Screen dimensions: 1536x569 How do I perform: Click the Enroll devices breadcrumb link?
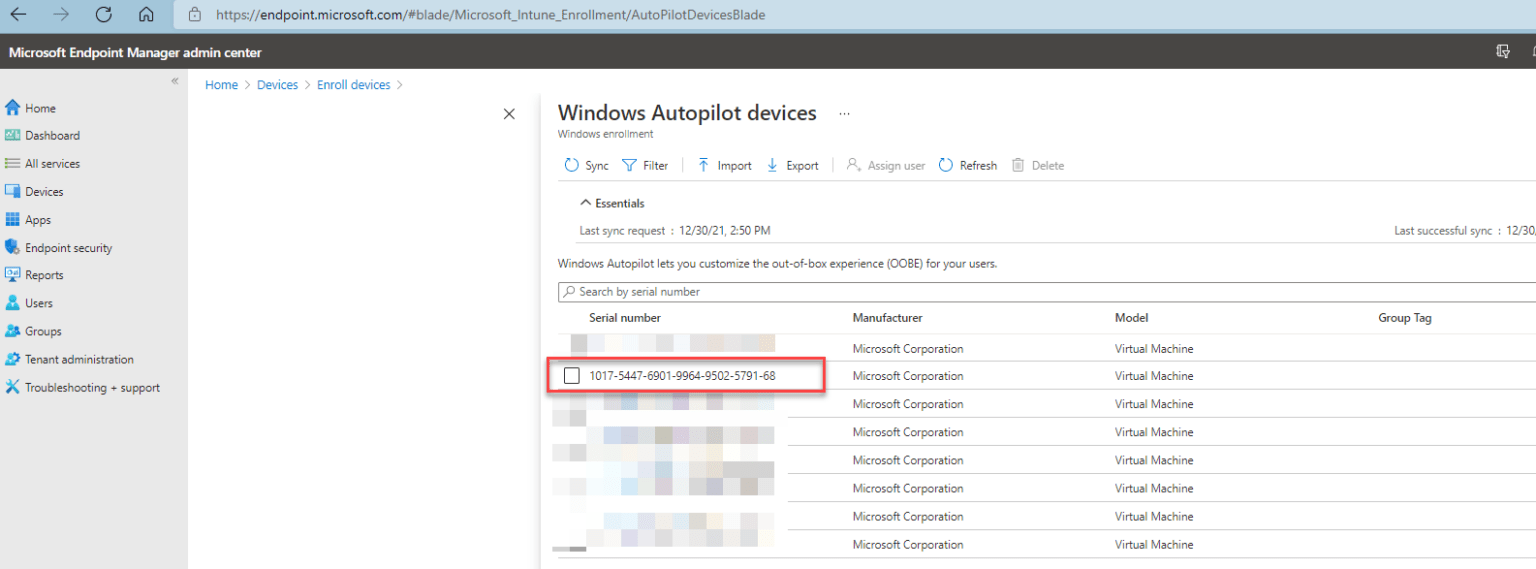pyautogui.click(x=353, y=85)
